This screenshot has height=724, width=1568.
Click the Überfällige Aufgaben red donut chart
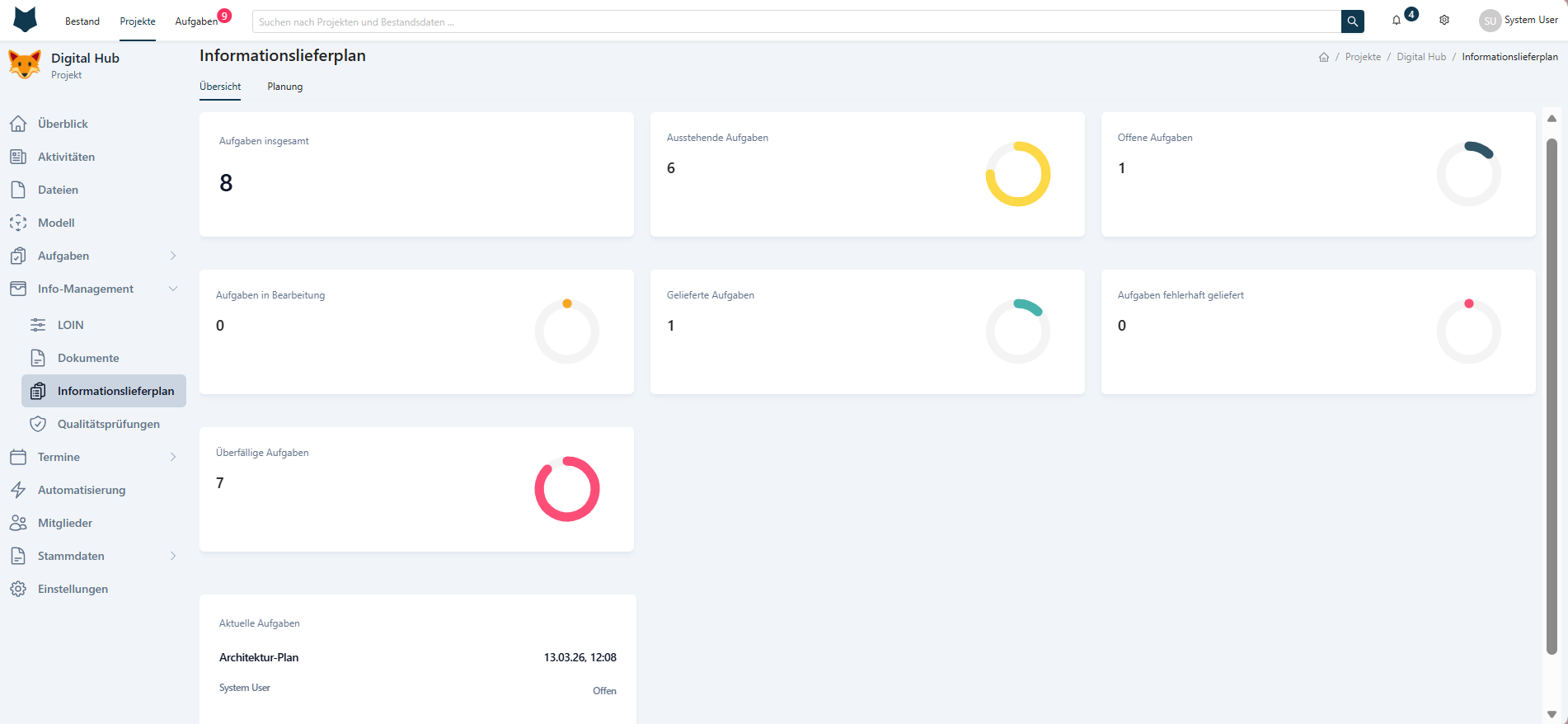567,489
